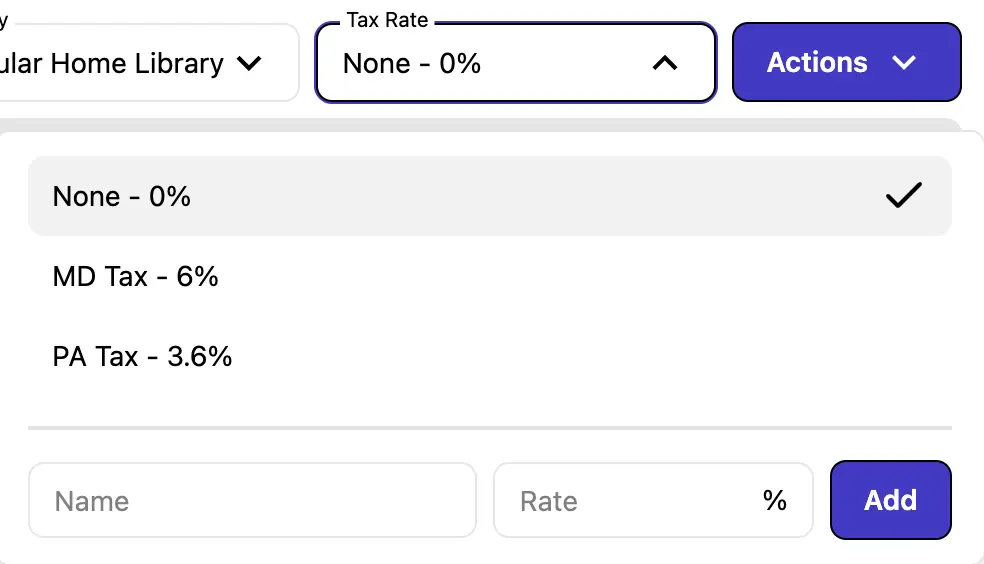Open the Actions menu button
Screen dimensions: 984x564
coord(846,63)
